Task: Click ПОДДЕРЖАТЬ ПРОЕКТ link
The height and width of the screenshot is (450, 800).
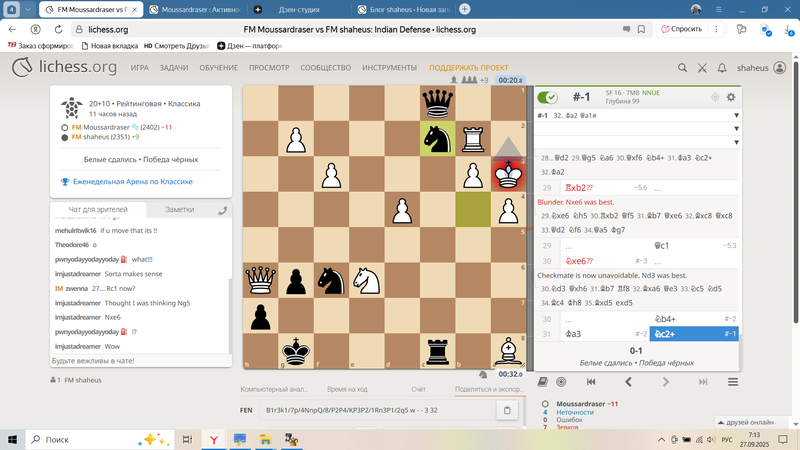Action: (x=468, y=67)
